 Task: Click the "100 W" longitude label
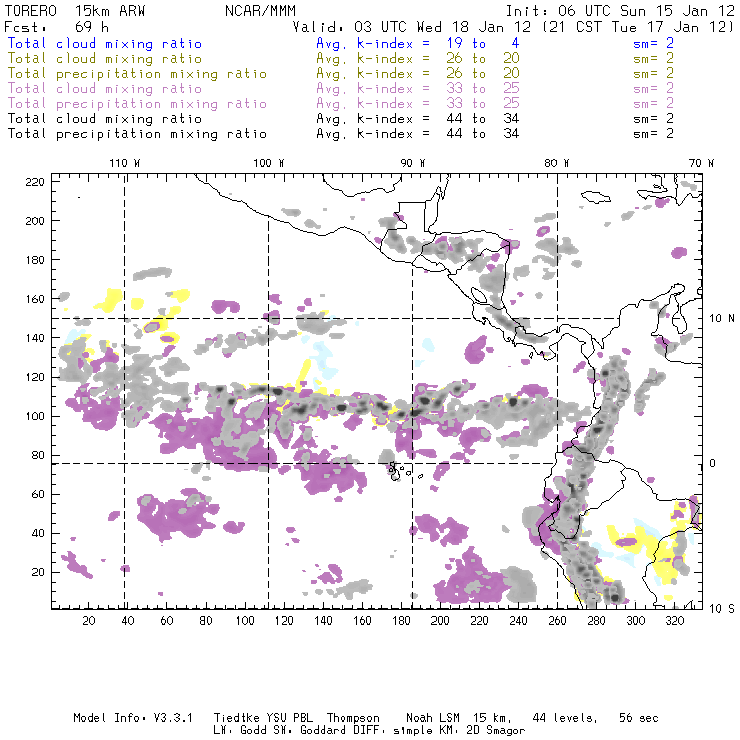269,163
